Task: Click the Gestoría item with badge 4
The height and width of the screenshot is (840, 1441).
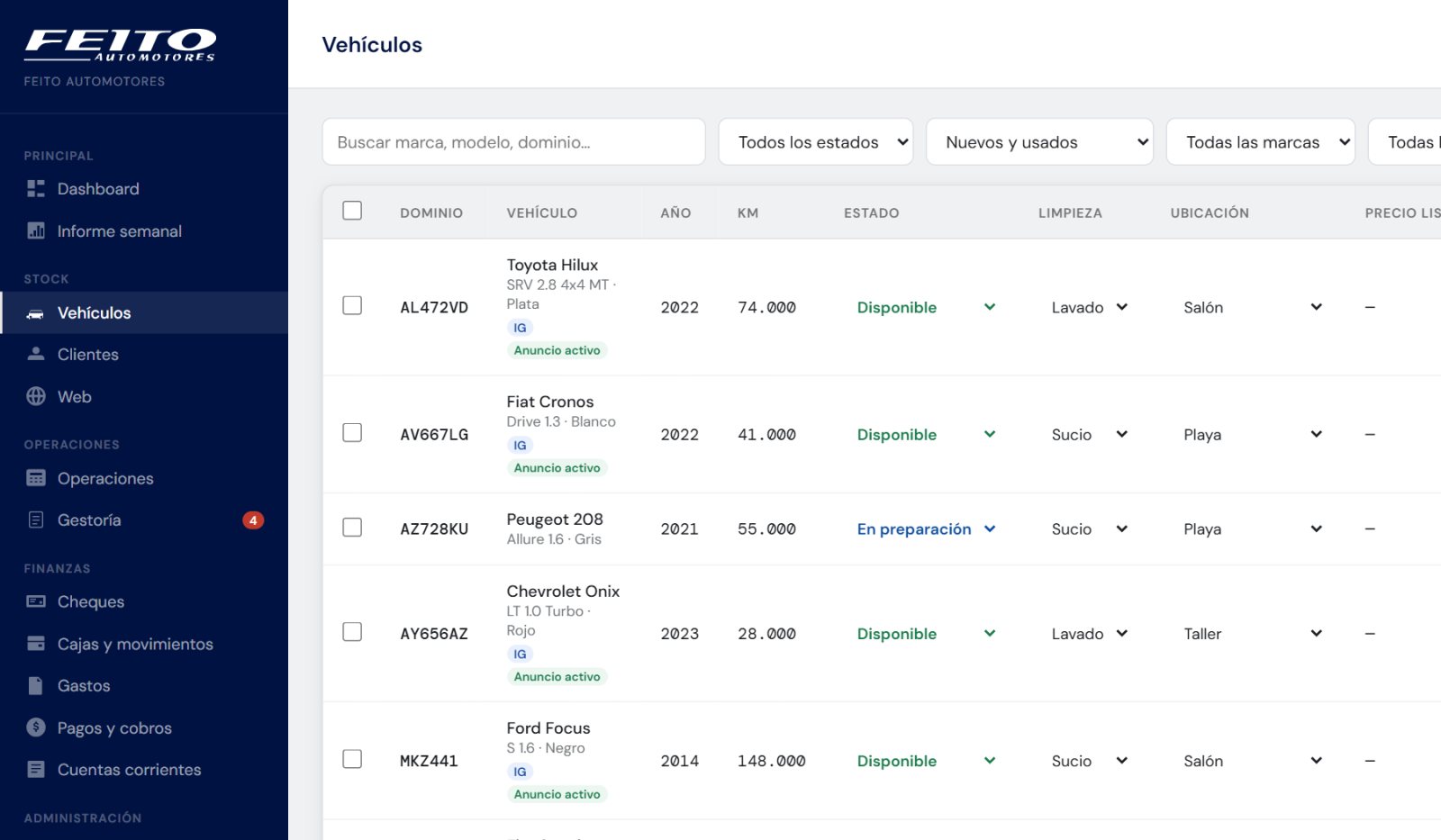Action: click(x=144, y=519)
